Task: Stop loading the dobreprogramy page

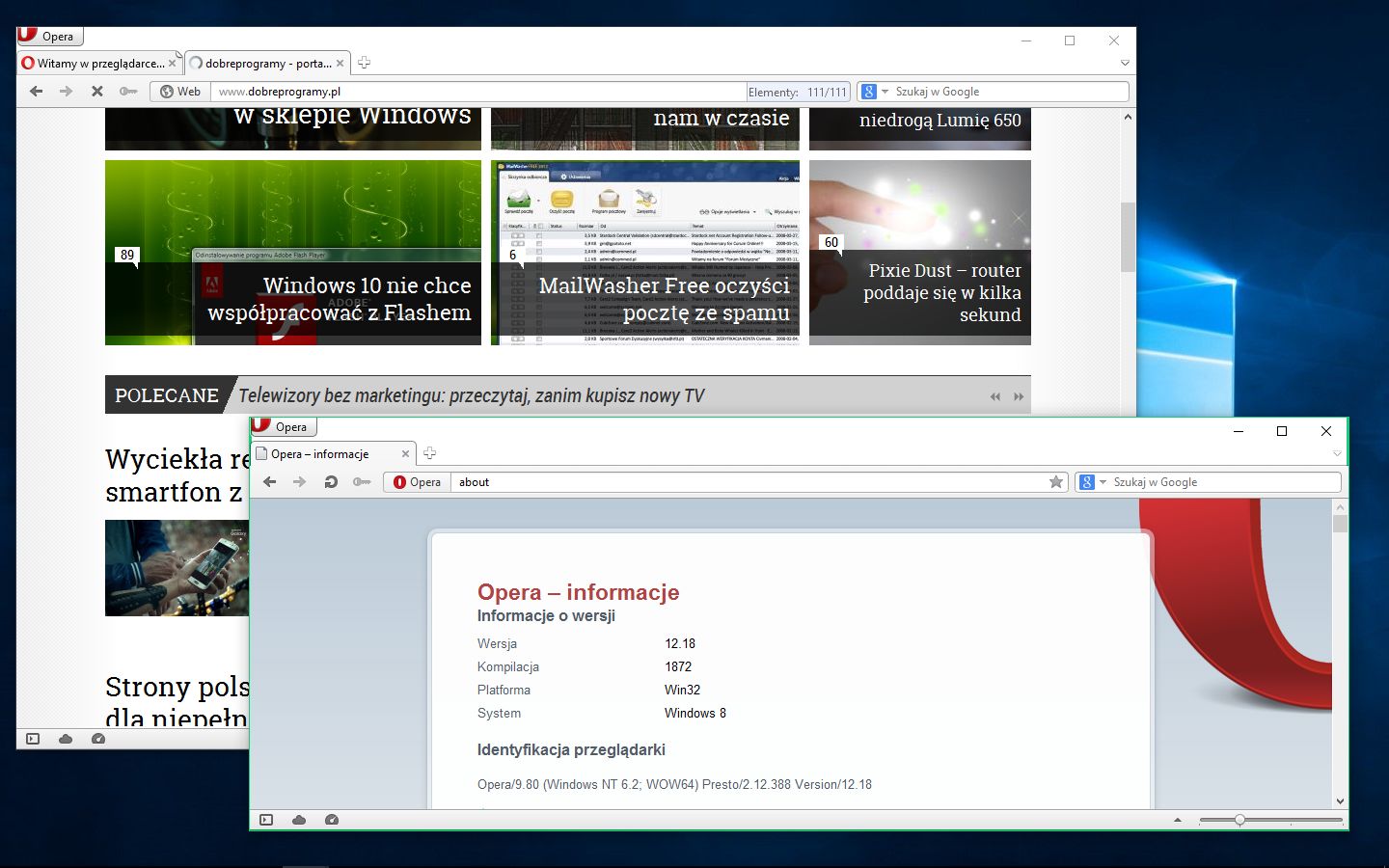Action: point(96,92)
